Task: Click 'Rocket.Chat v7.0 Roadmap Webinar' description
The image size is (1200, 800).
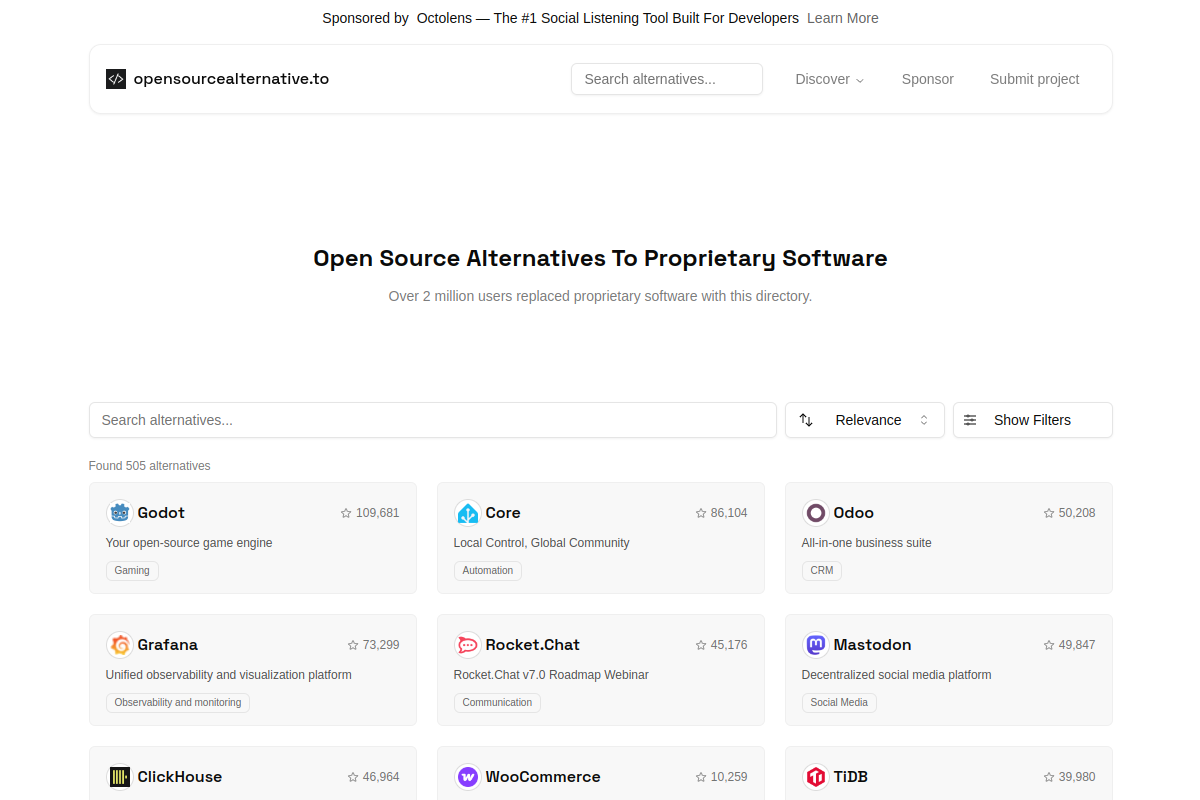Action: tap(552, 675)
